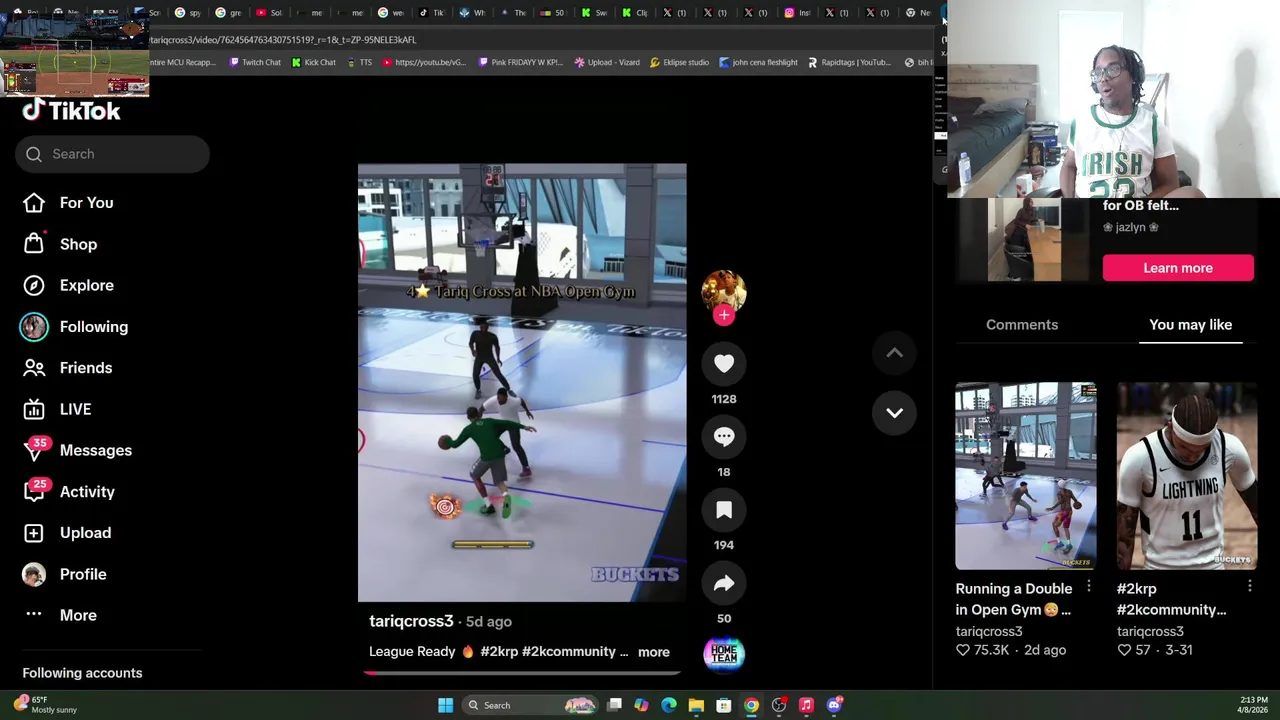Go to my Profile page
Viewport: 1280px width, 720px height.
click(x=64, y=574)
